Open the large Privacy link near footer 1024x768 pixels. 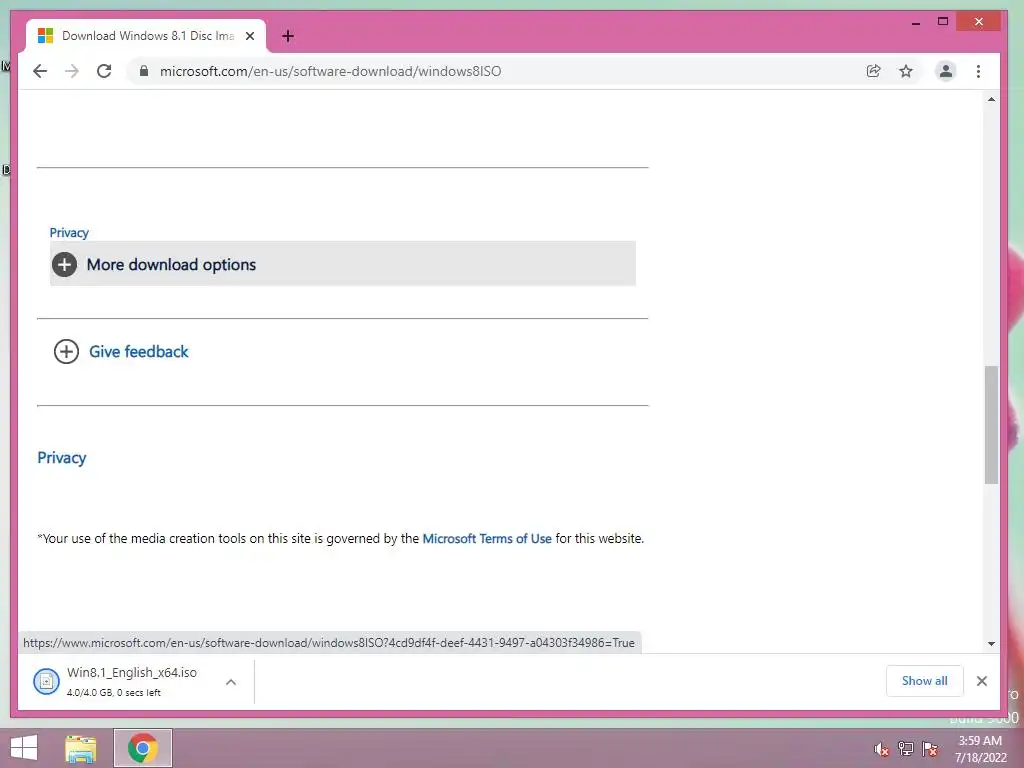tap(61, 458)
